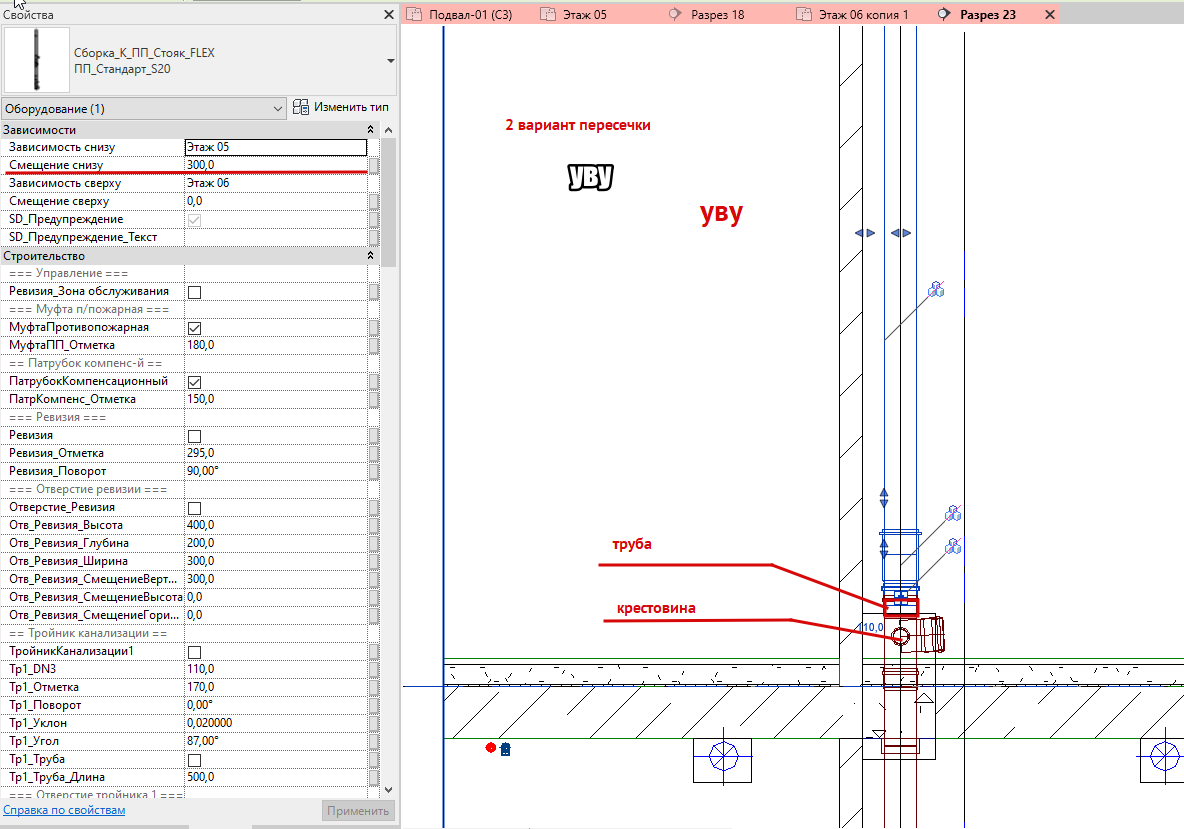Click Тр1_Труба_Длина value 500,0
This screenshot has height=829, width=1184.
tap(276, 777)
